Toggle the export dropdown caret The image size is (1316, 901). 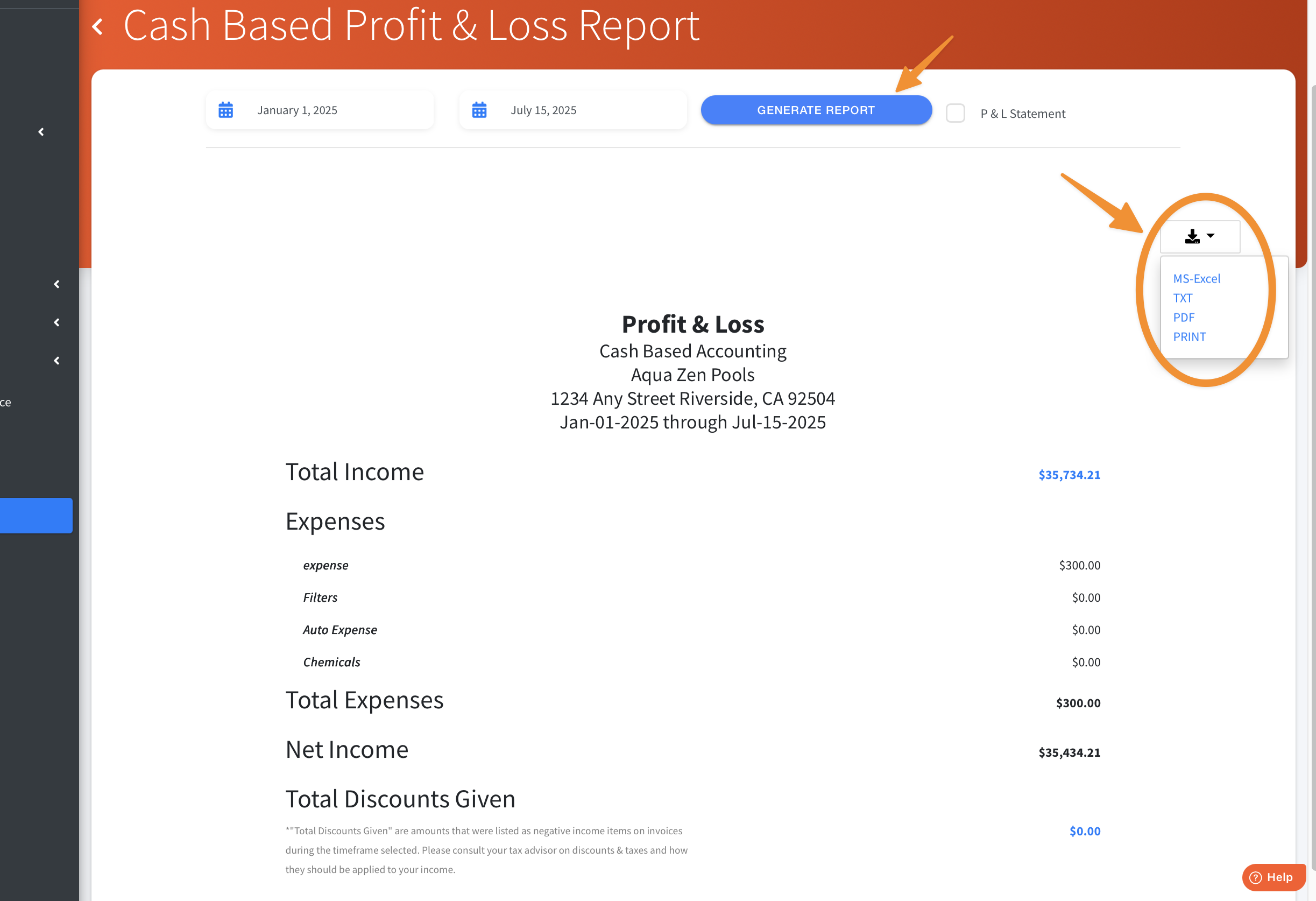[1211, 236]
